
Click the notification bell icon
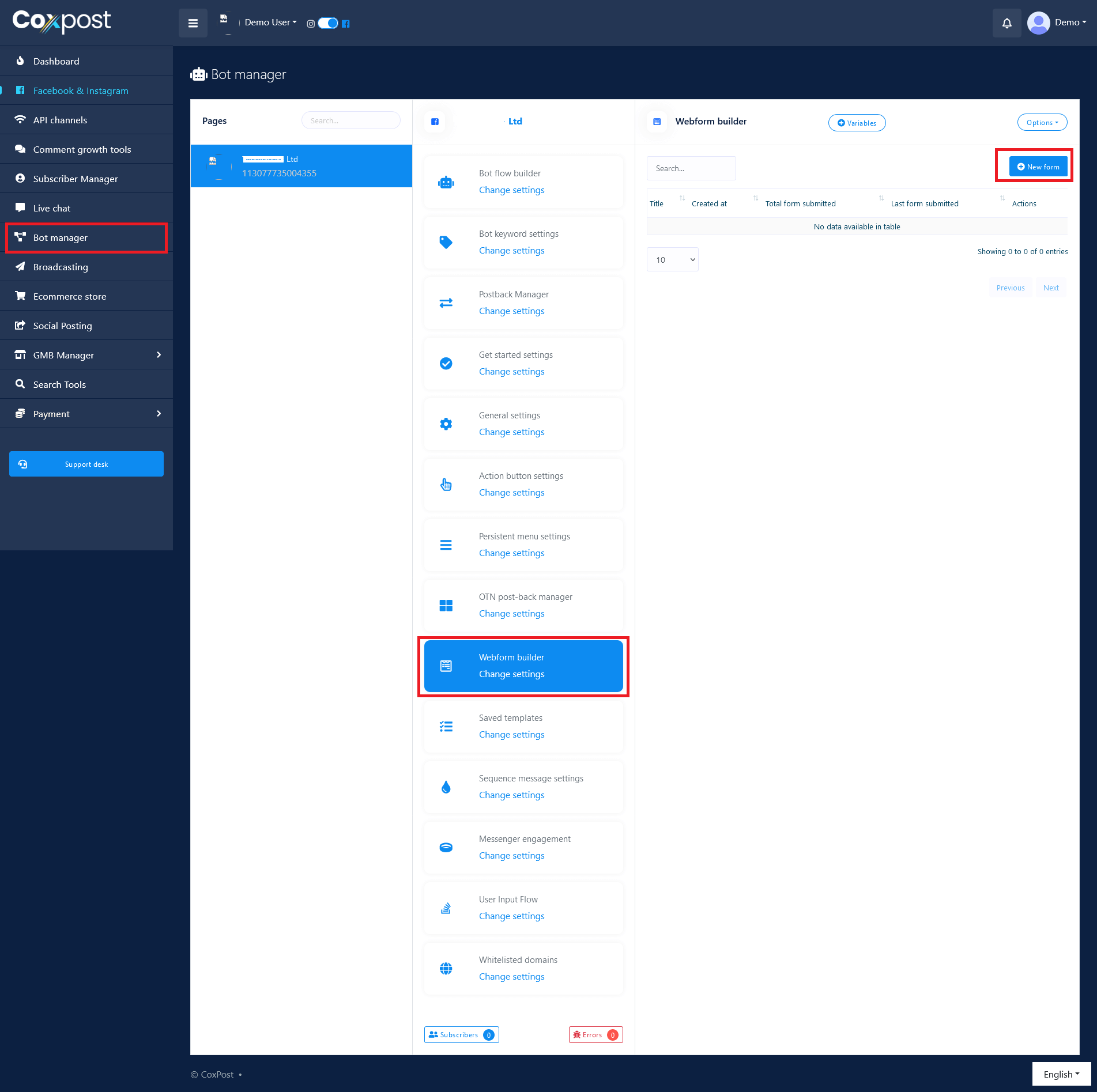[1006, 23]
